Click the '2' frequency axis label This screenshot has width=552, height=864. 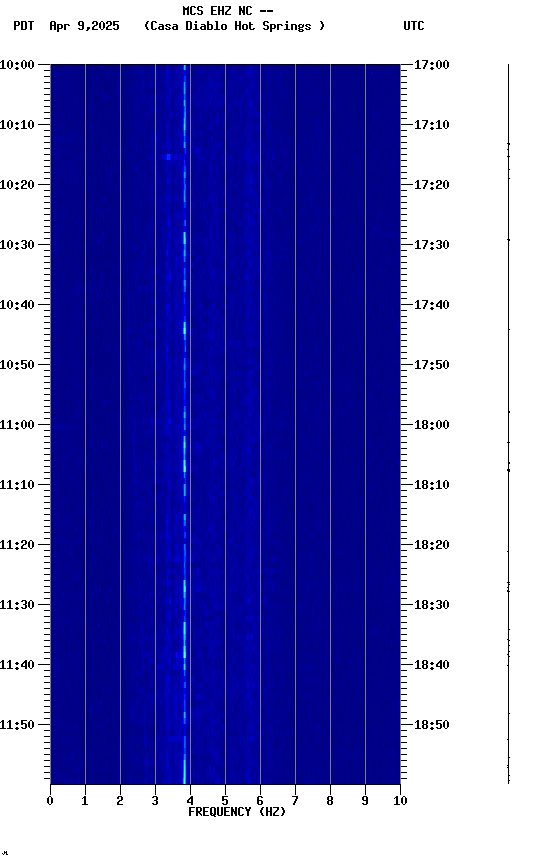coord(120,802)
